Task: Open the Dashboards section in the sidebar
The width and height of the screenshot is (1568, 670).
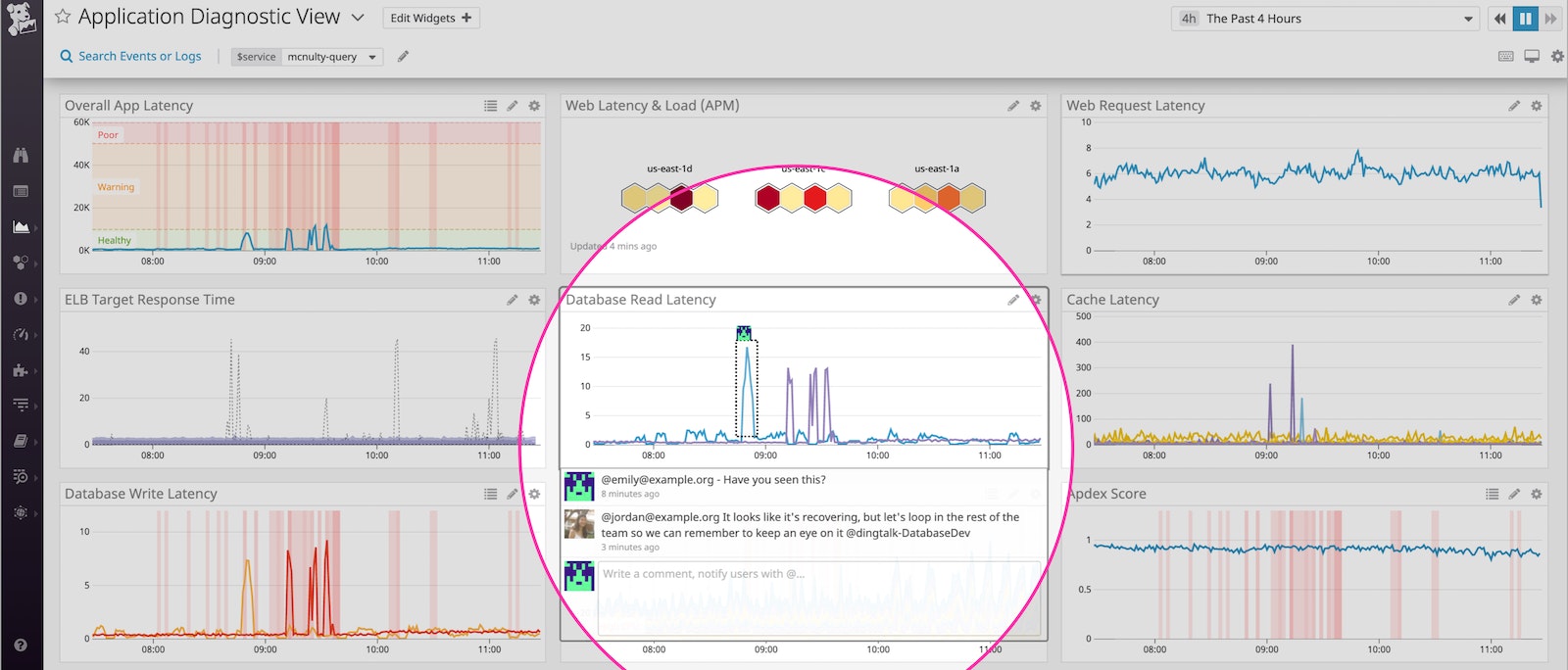Action: click(x=21, y=226)
